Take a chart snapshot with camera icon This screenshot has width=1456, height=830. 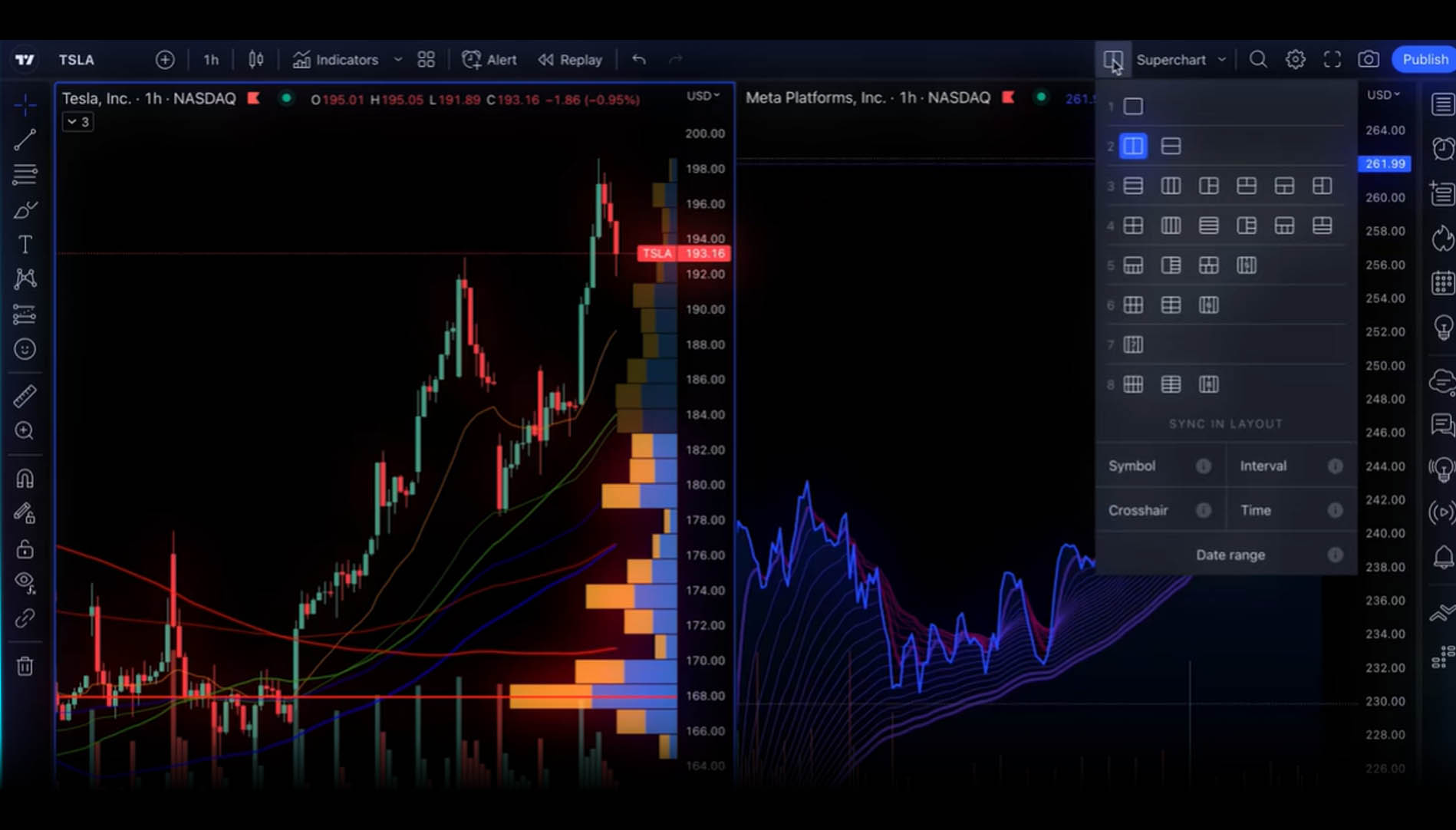1369,60
